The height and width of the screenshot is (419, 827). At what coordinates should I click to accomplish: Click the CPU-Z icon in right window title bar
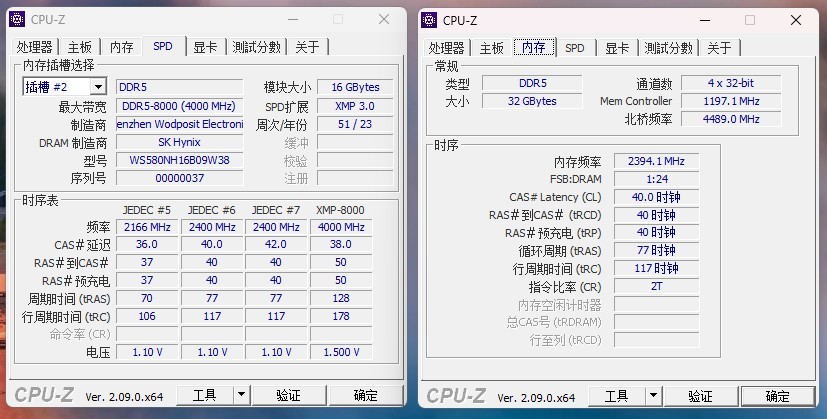pyautogui.click(x=429, y=20)
